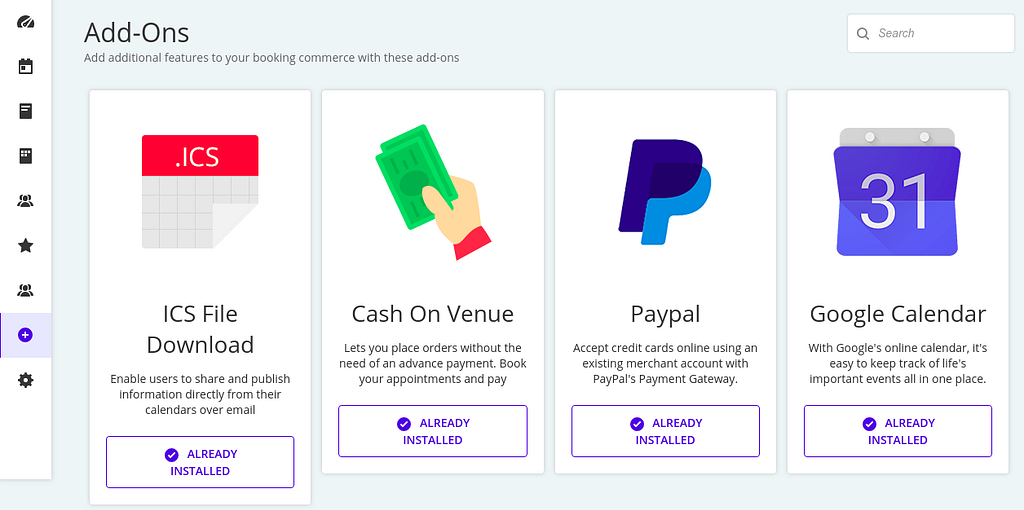
Task: Click the magnifying glass search icon
Action: click(x=863, y=34)
